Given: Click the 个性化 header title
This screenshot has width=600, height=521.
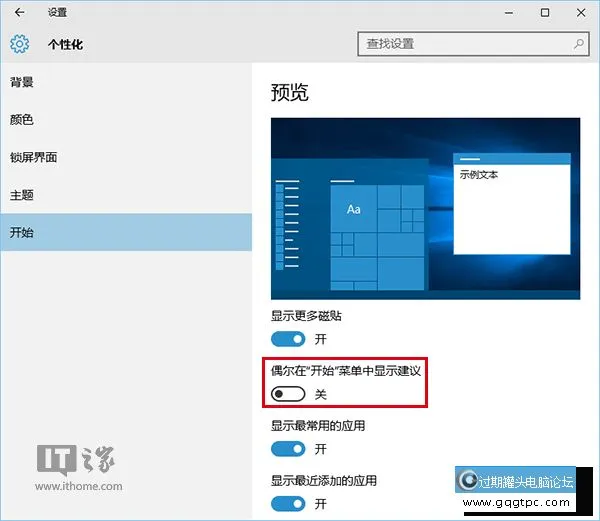Looking at the screenshot, I should tap(68, 45).
